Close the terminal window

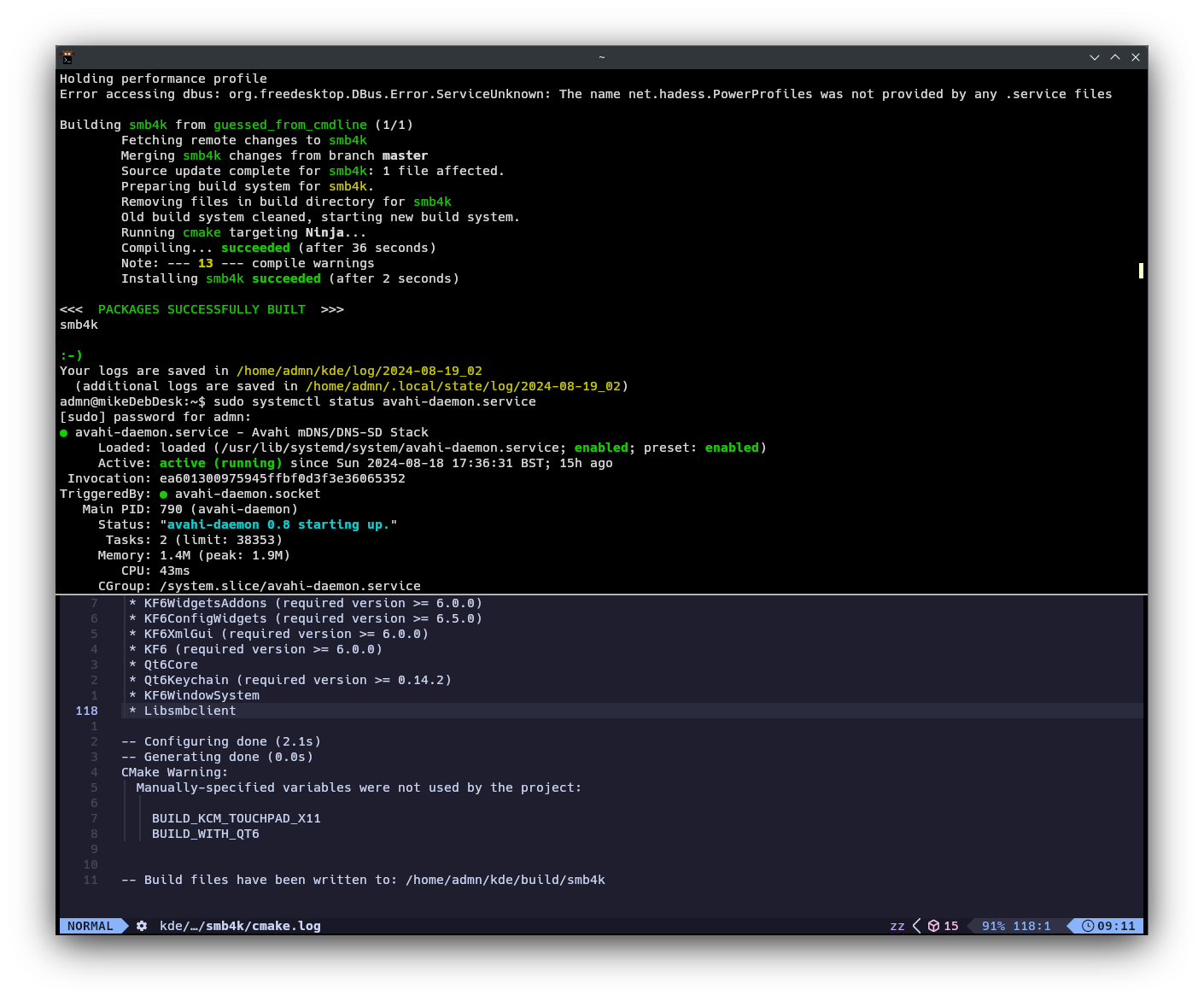pos(1136,57)
